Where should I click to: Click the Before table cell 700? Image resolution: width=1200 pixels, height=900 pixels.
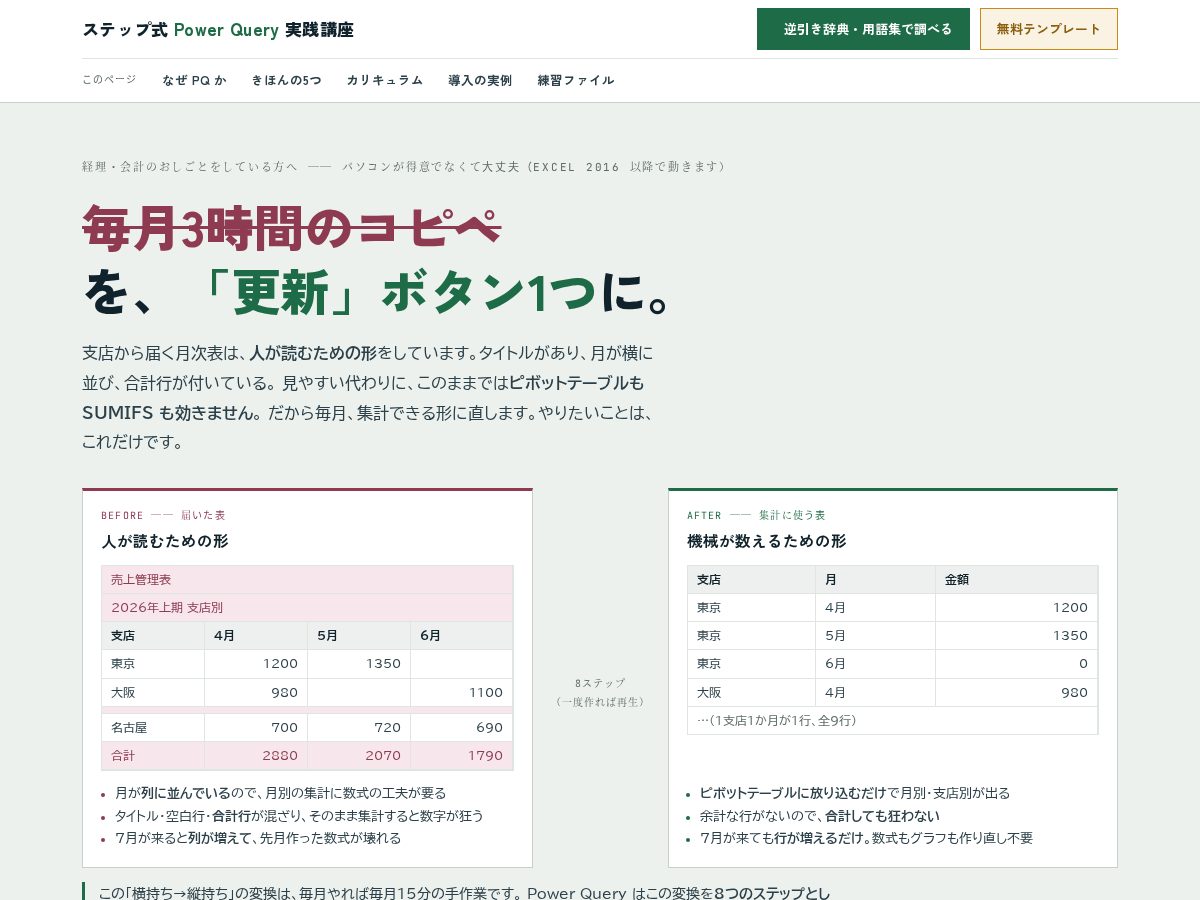coord(256,728)
